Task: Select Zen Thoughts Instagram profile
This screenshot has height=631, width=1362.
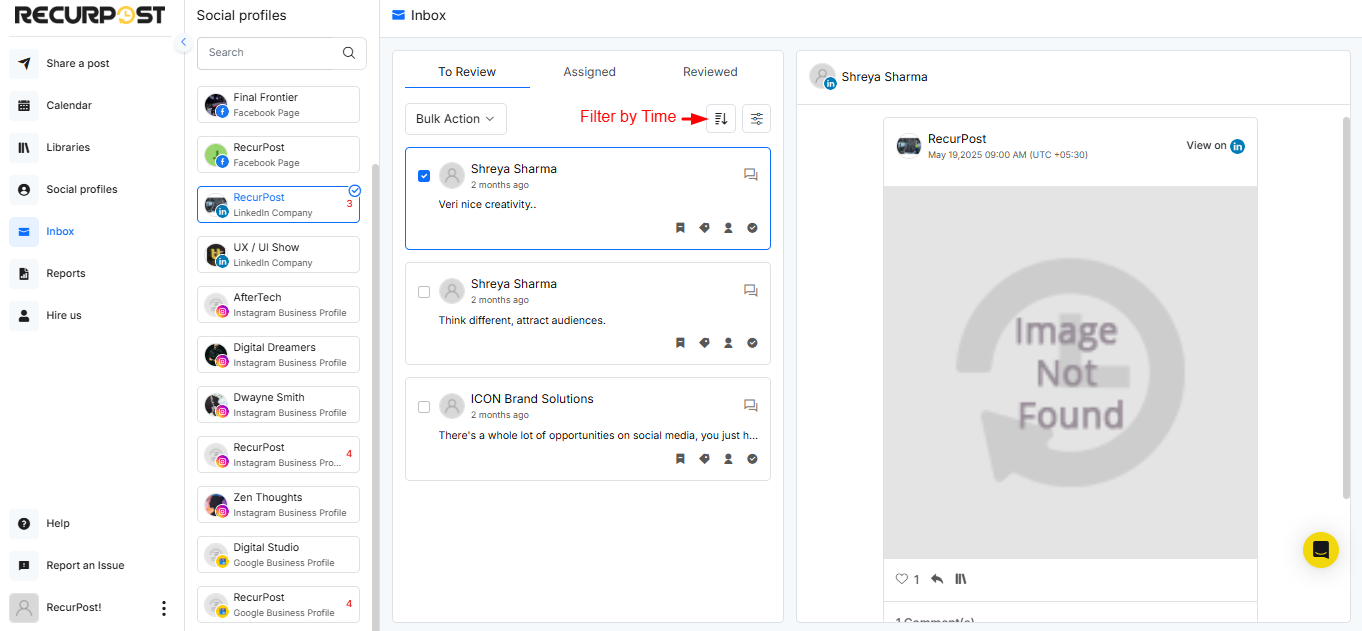Action: [x=278, y=504]
